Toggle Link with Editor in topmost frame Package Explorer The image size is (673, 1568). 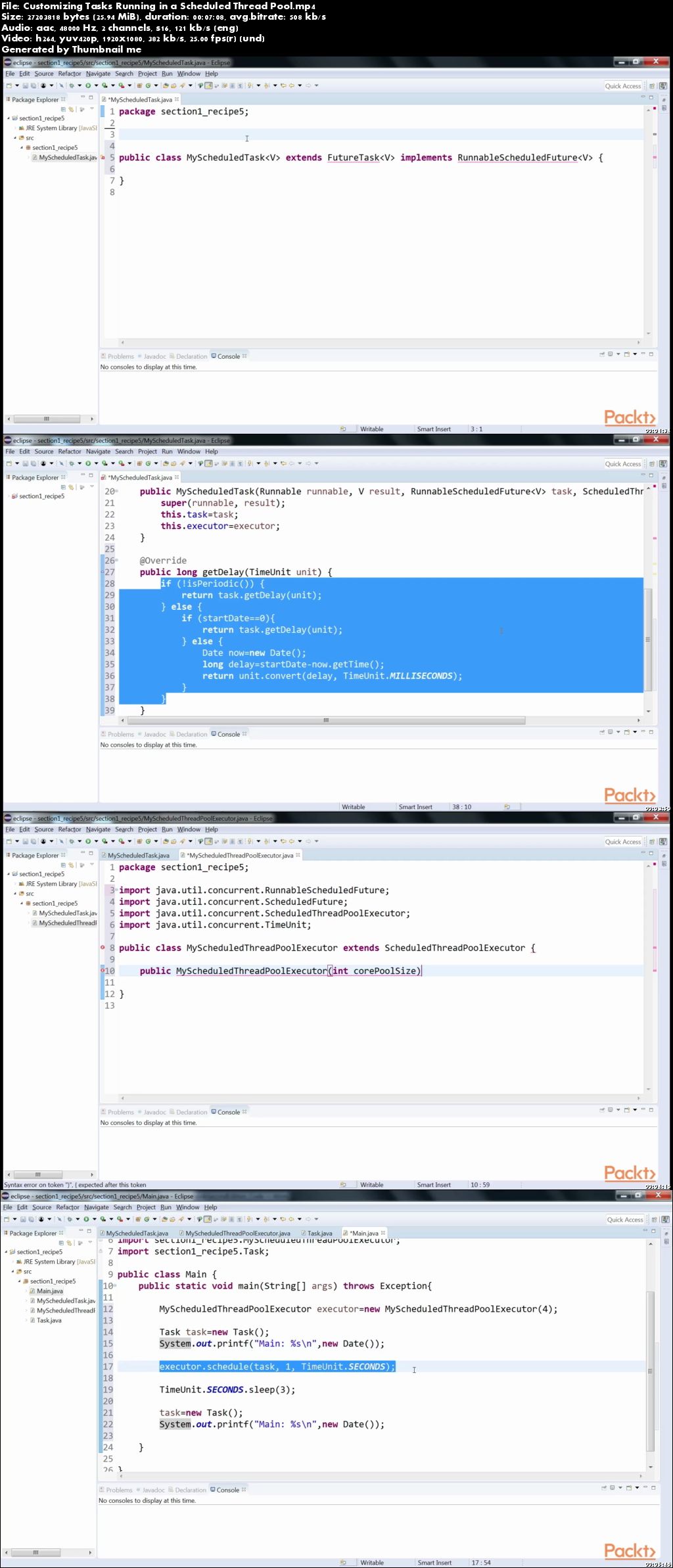pos(71,109)
